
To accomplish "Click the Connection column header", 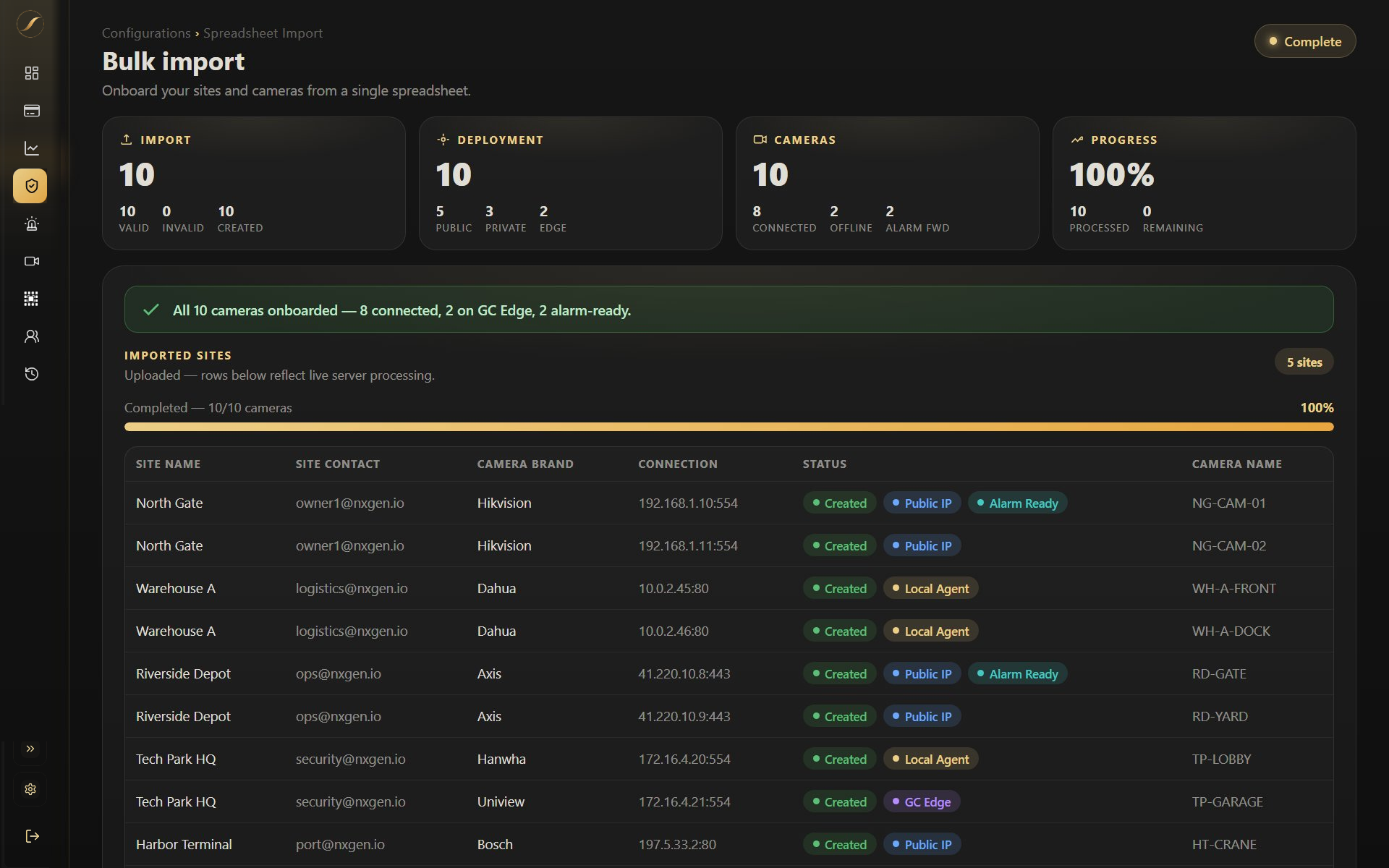I will [678, 464].
